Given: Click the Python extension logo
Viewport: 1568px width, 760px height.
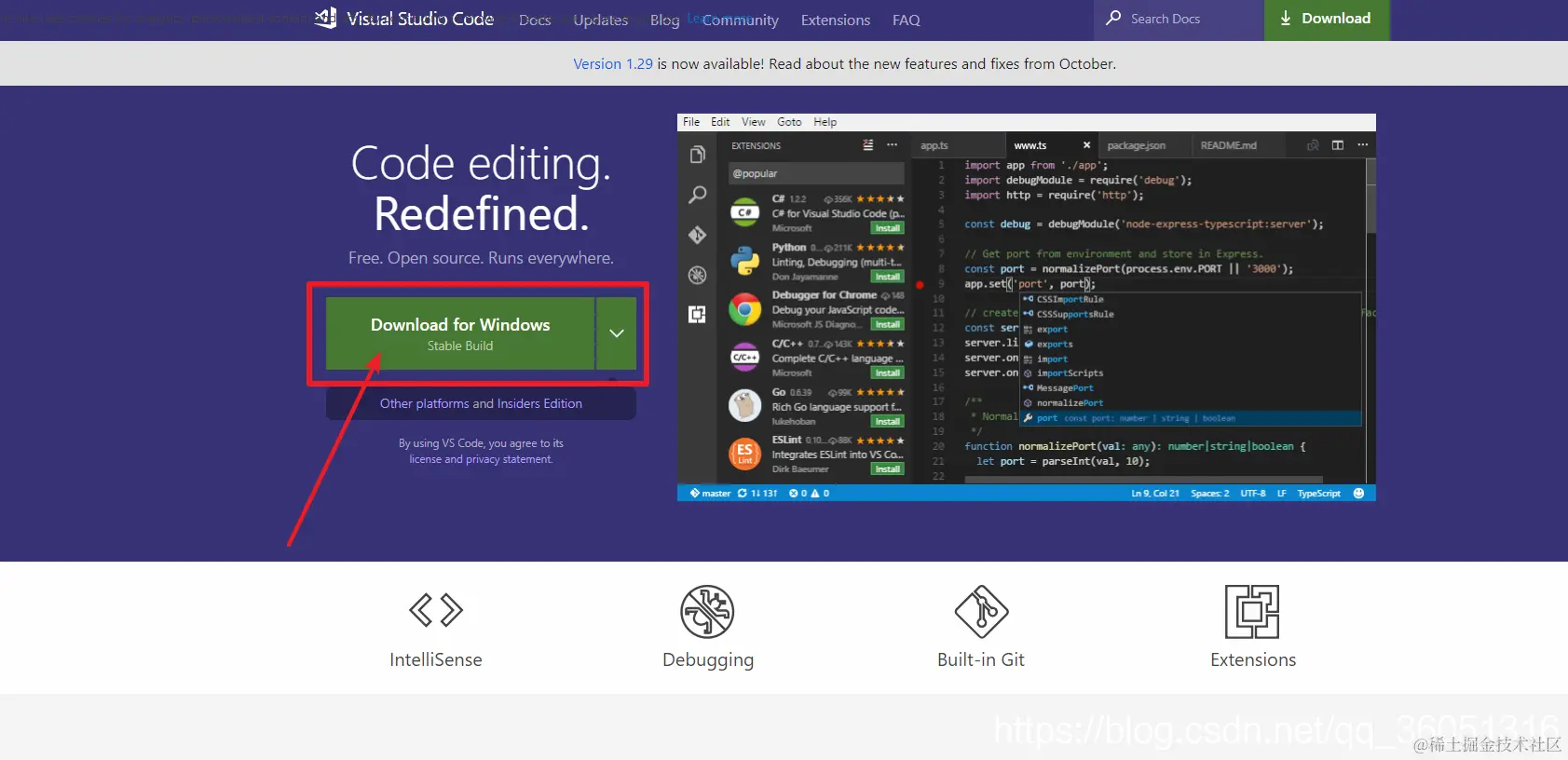Looking at the screenshot, I should point(744,261).
